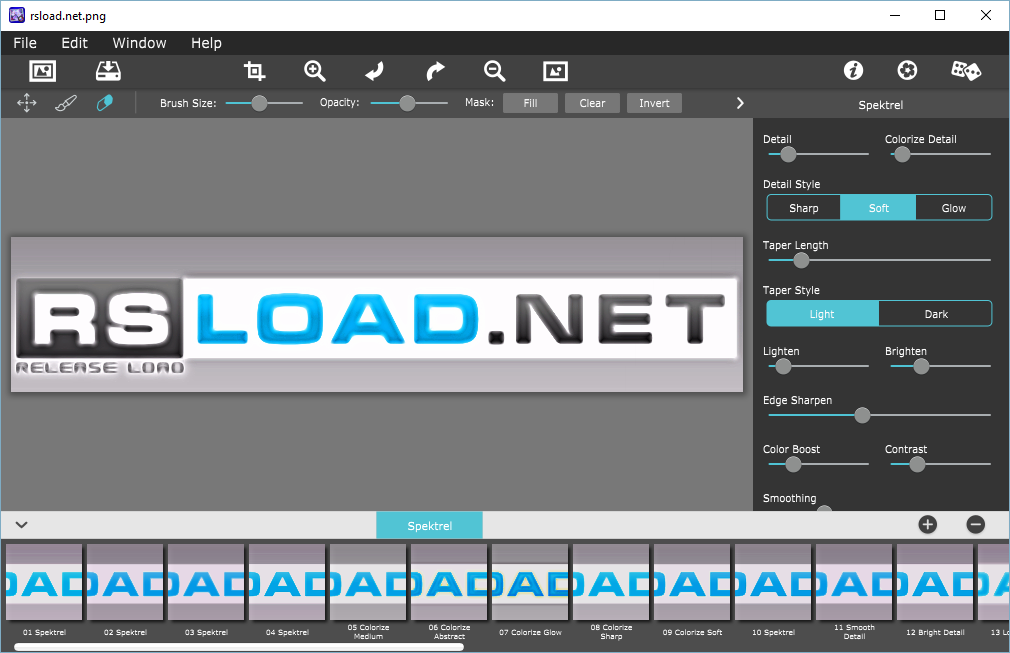
Task: Click the minus remove preset icon
Action: click(976, 525)
